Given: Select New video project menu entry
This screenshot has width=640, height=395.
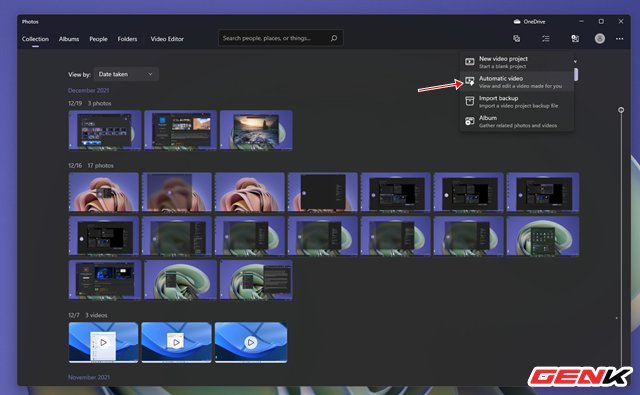Looking at the screenshot, I should tap(517, 62).
